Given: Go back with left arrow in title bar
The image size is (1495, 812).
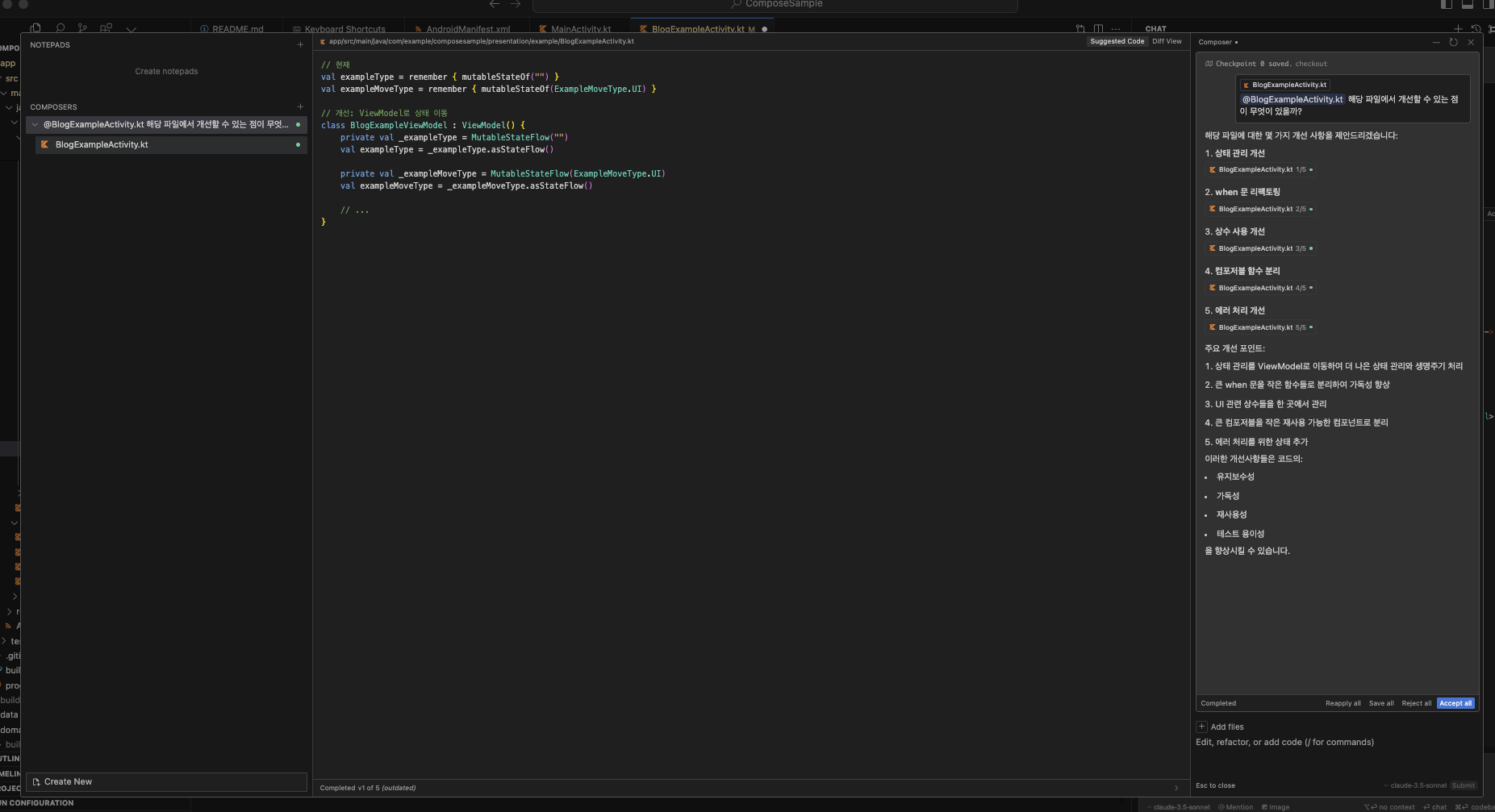Looking at the screenshot, I should [495, 4].
